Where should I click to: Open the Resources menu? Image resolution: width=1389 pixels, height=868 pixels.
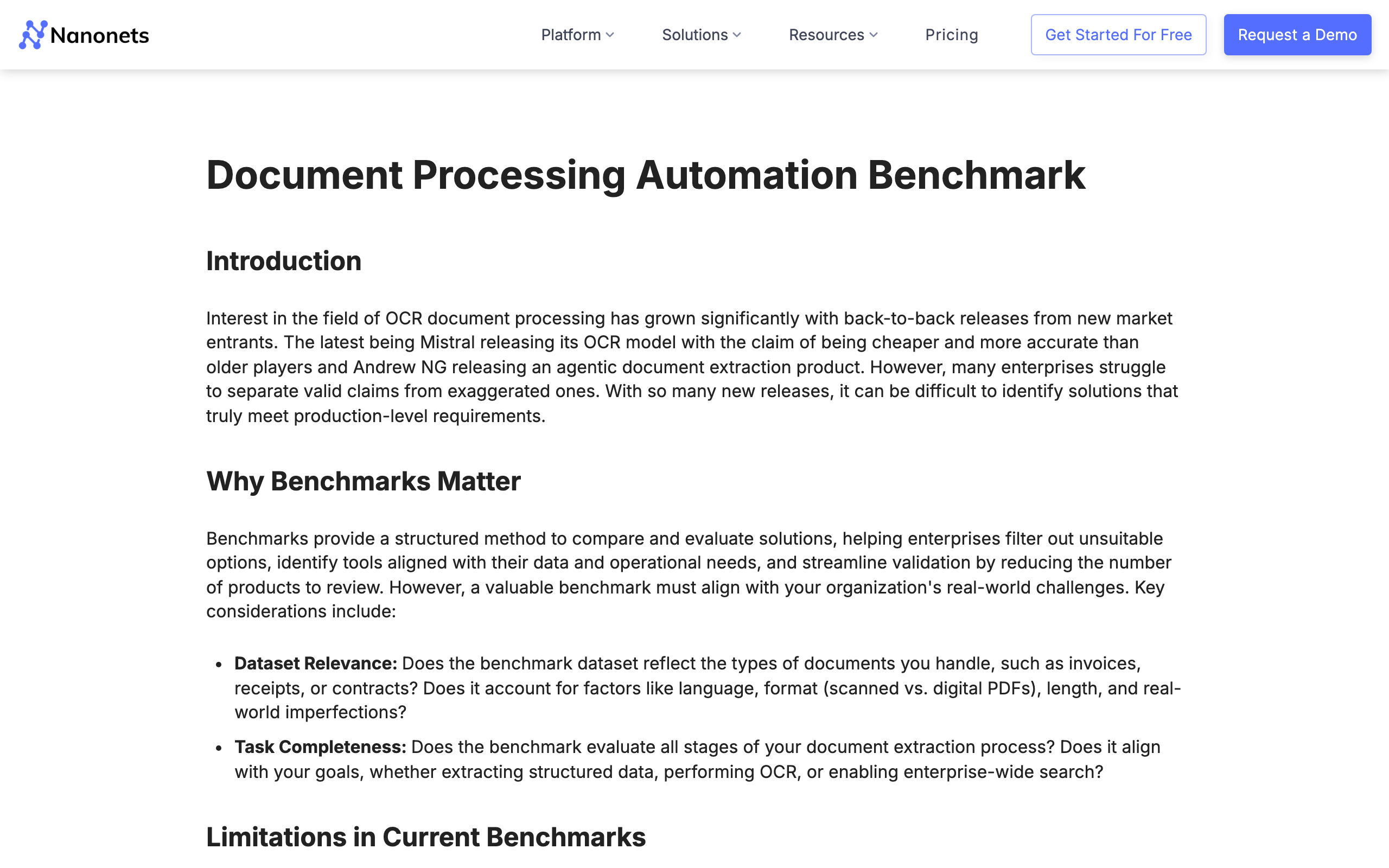(826, 35)
